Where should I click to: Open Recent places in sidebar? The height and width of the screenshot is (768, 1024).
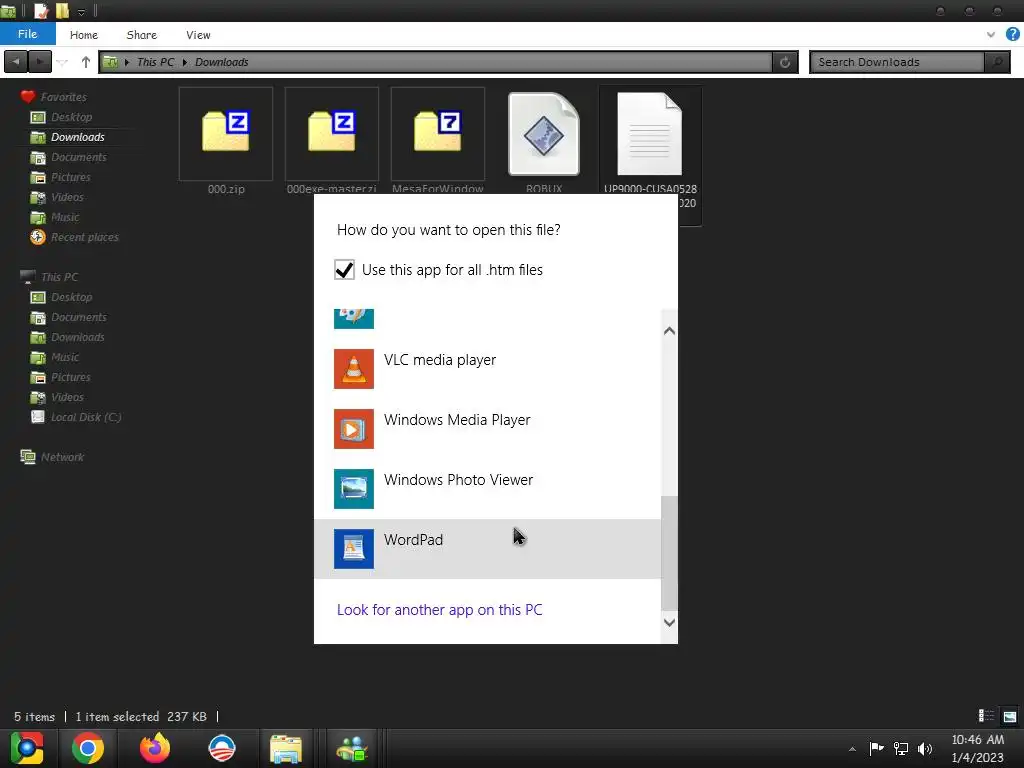pos(84,237)
